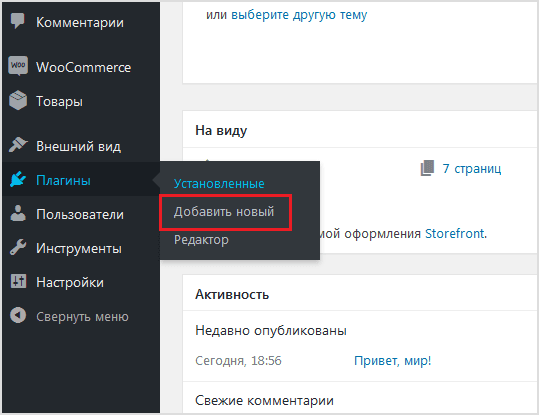The height and width of the screenshot is (415, 539).
Task: Click the Товары box icon
Action: pyautogui.click(x=18, y=100)
